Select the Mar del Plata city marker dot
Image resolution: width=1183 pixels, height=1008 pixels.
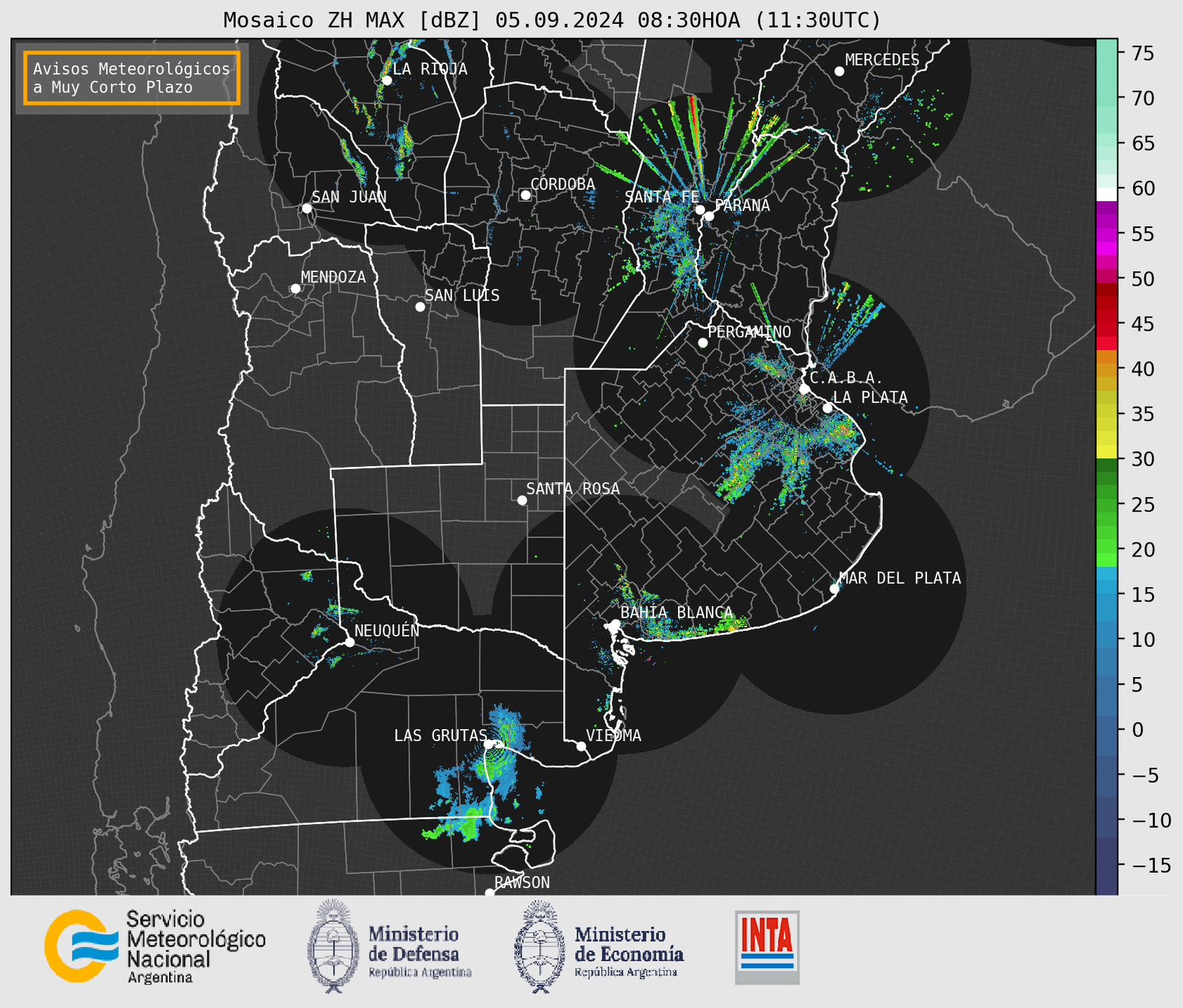click(834, 589)
